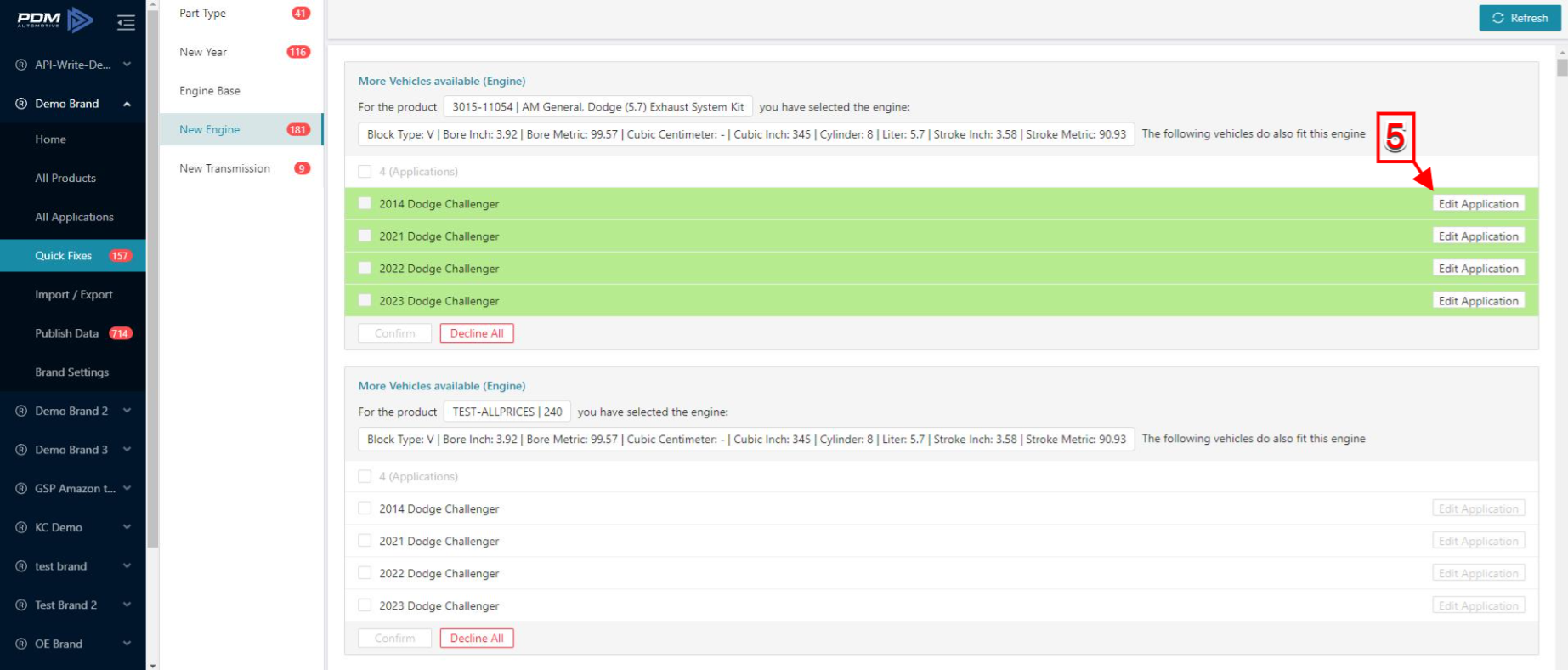
Task: Expand the GSP Amazon brand menu
Action: (x=127, y=488)
